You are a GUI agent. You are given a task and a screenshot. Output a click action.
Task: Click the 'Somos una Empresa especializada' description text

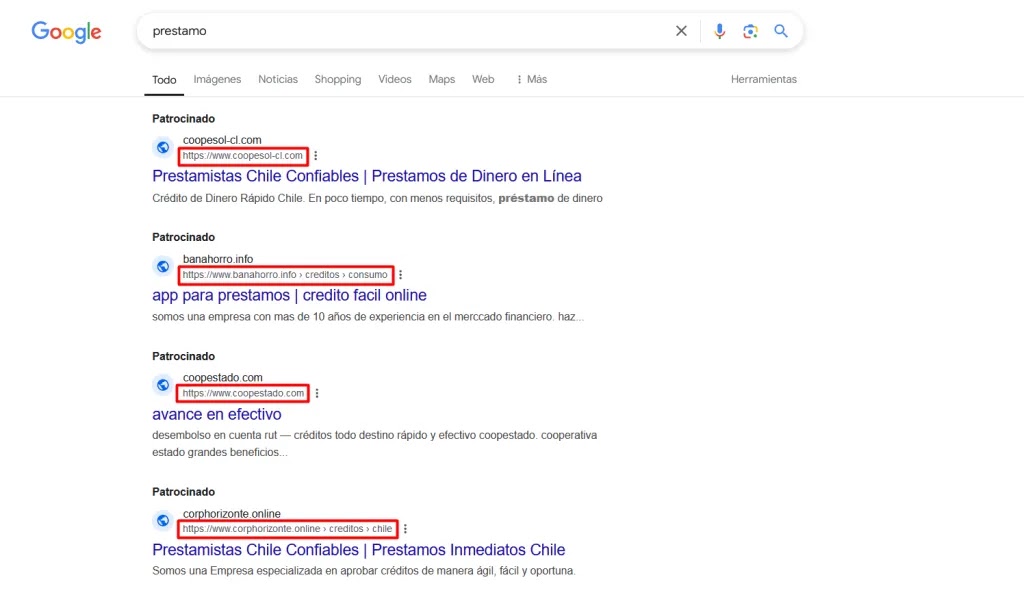pos(364,571)
